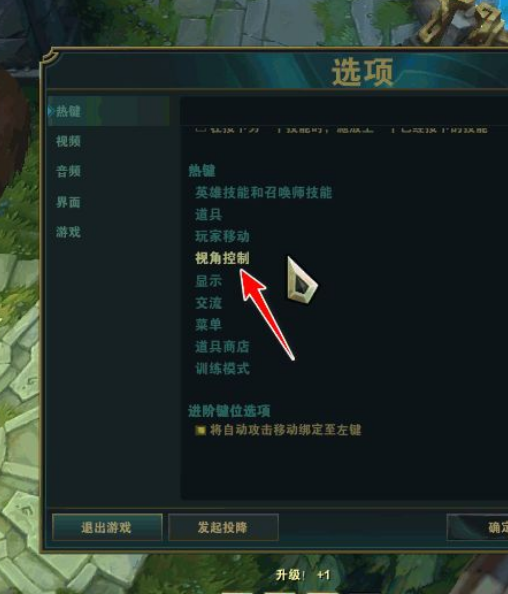Expand the 菜单 hotkey section
The width and height of the screenshot is (508, 594).
click(x=208, y=325)
